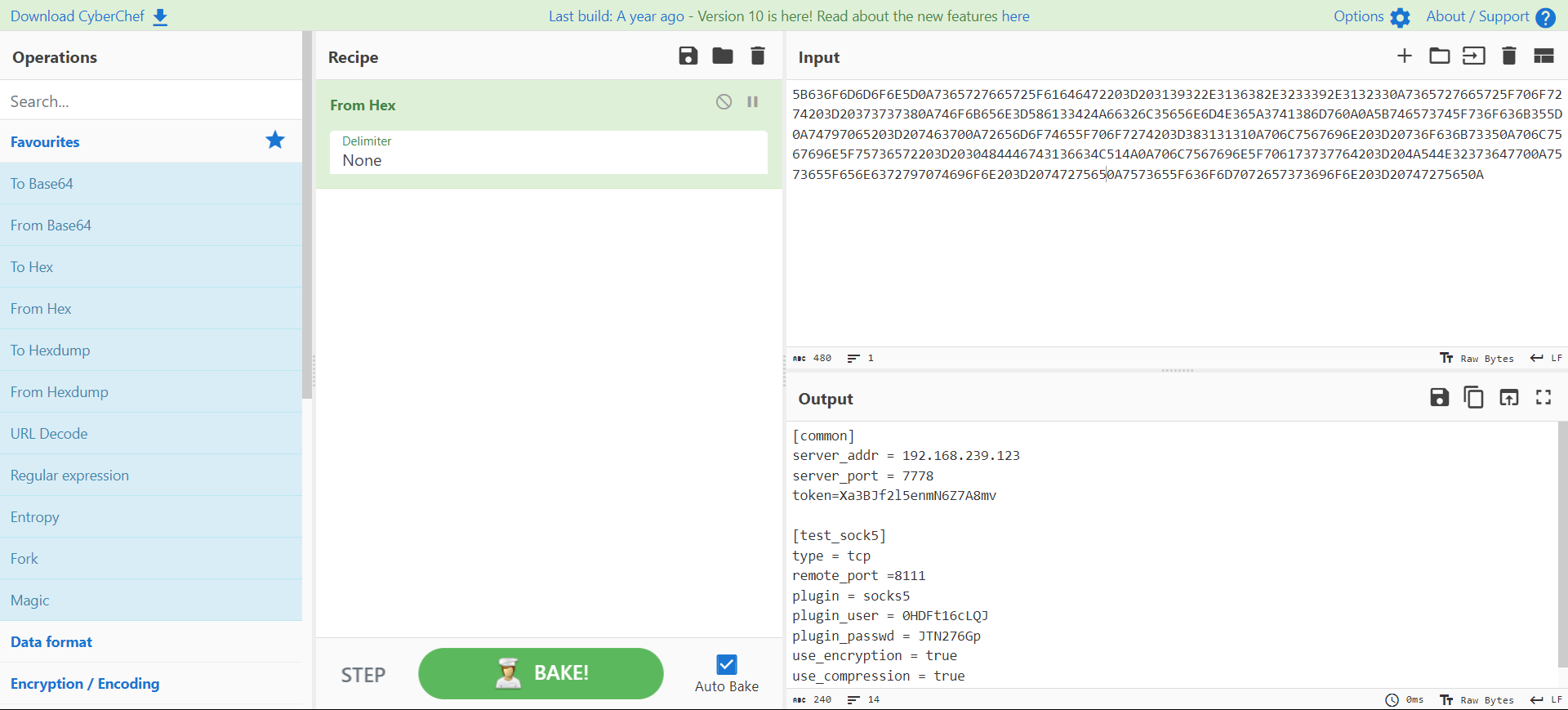Toggle the Auto Bake checkbox
This screenshot has height=710, width=1568.
pyautogui.click(x=727, y=664)
